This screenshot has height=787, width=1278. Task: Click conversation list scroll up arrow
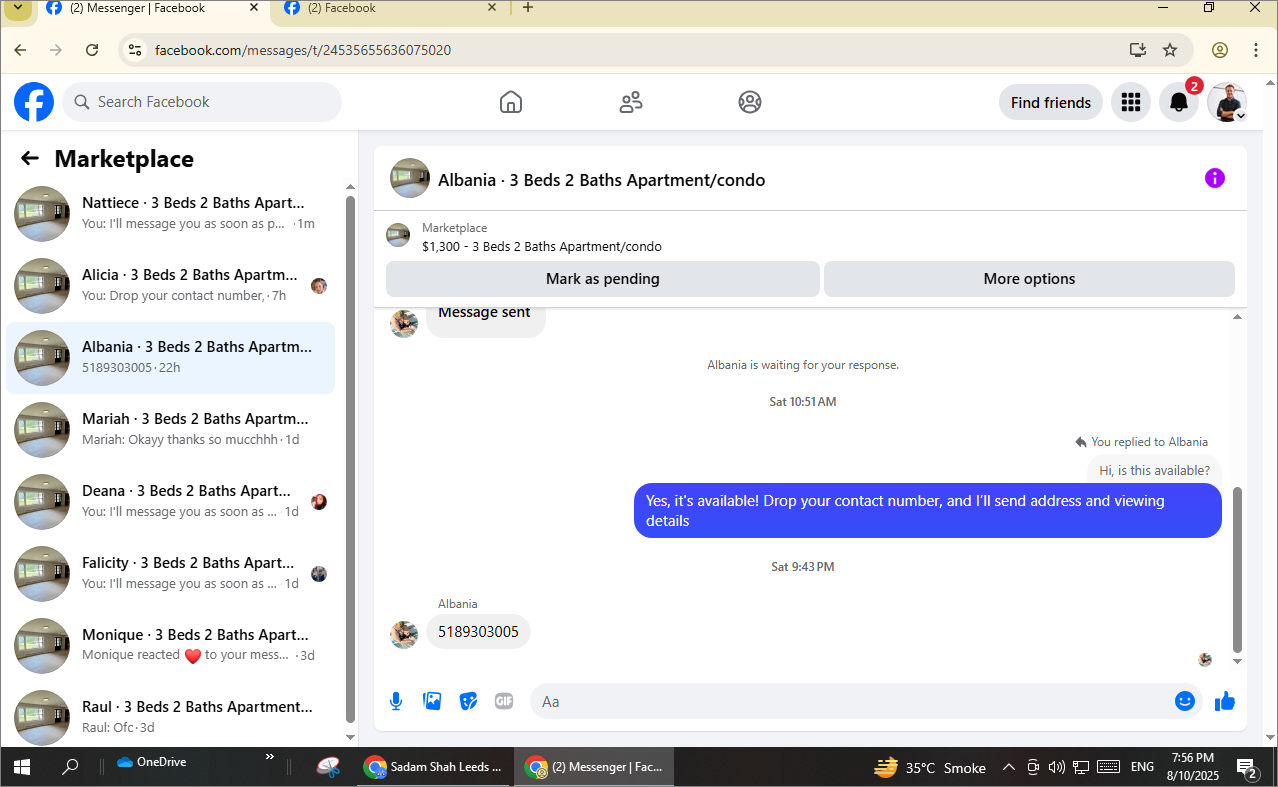click(350, 187)
